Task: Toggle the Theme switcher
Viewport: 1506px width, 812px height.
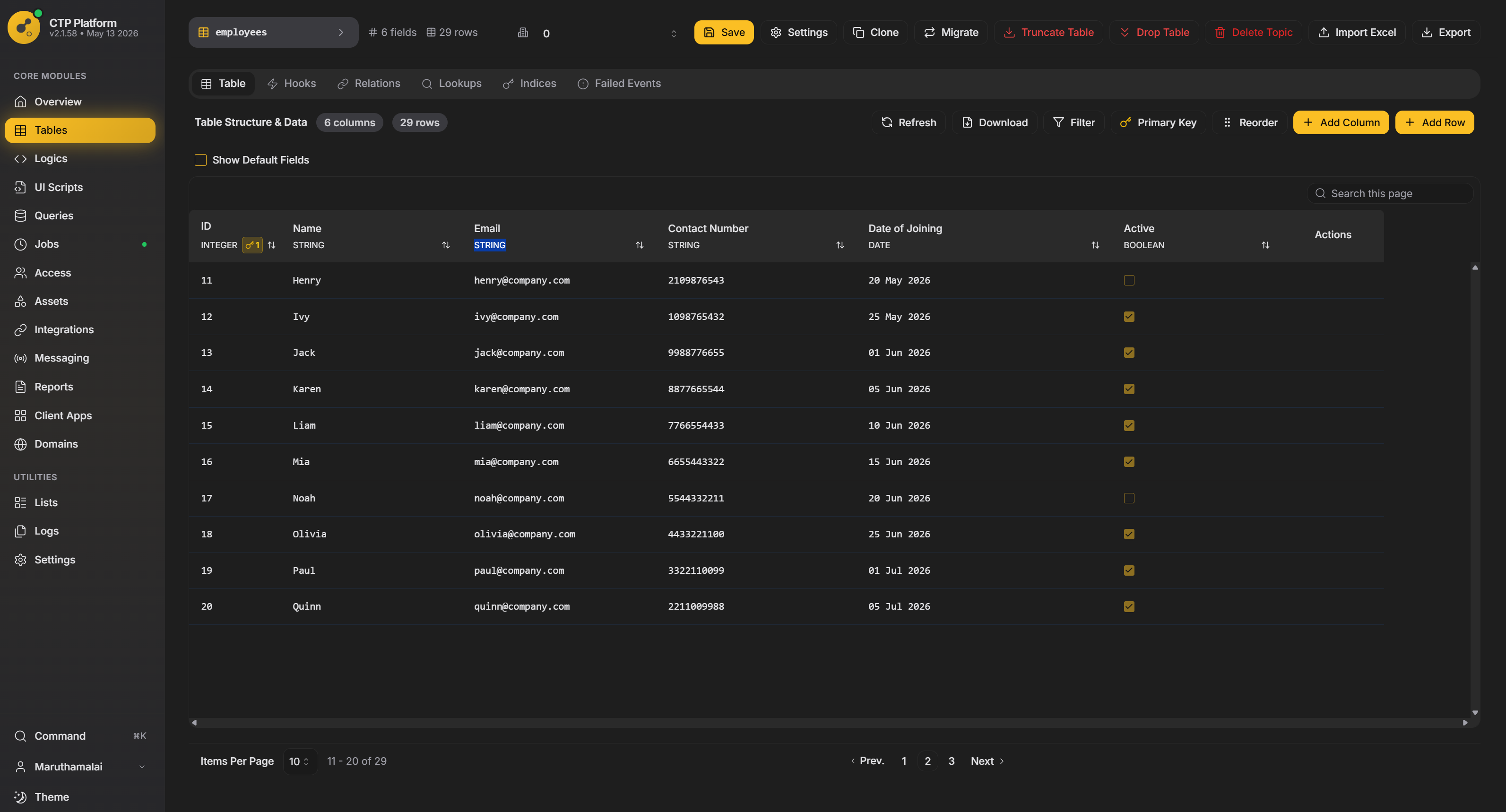Action: (80, 797)
